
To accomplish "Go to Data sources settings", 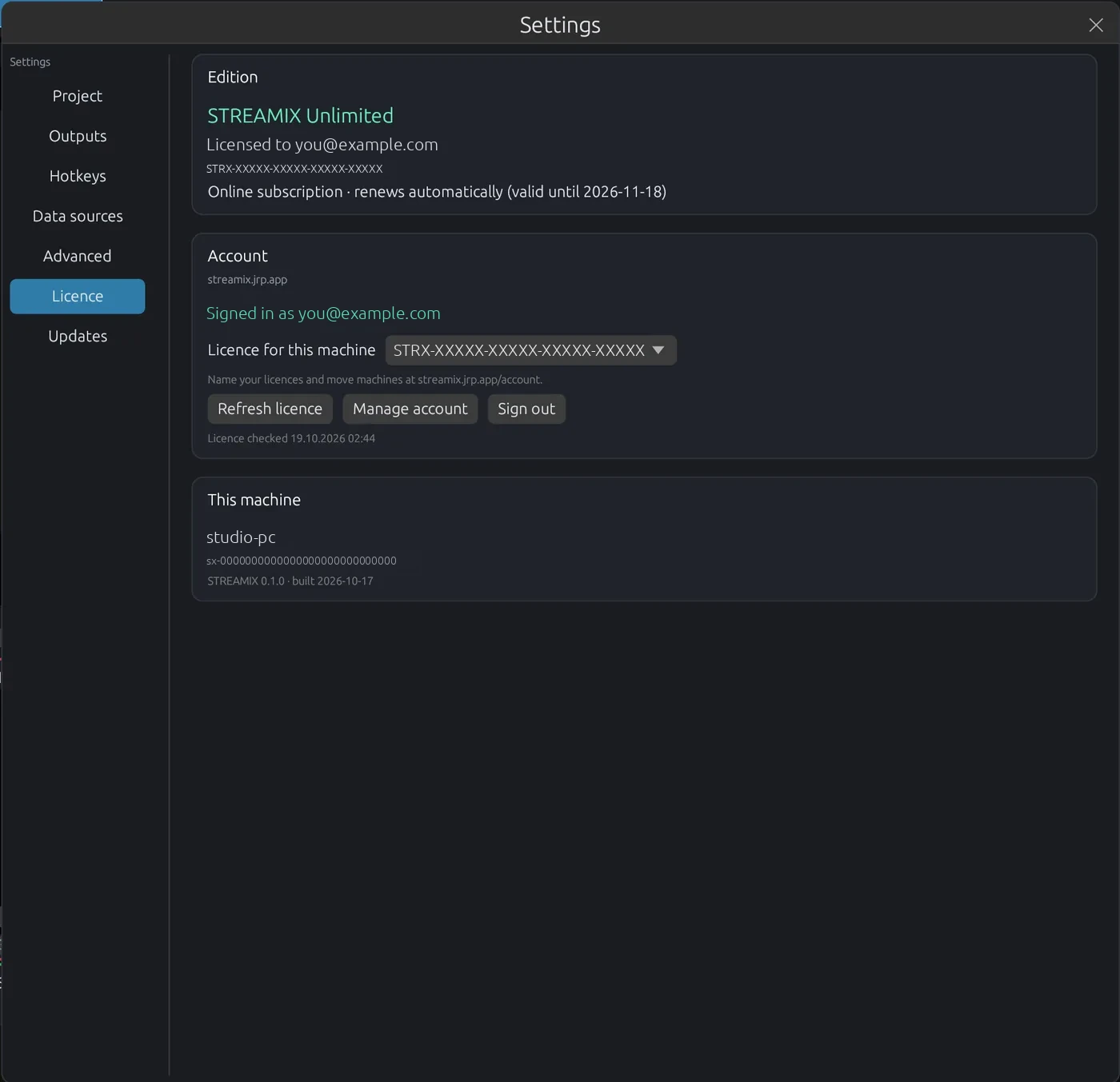I will click(x=78, y=216).
